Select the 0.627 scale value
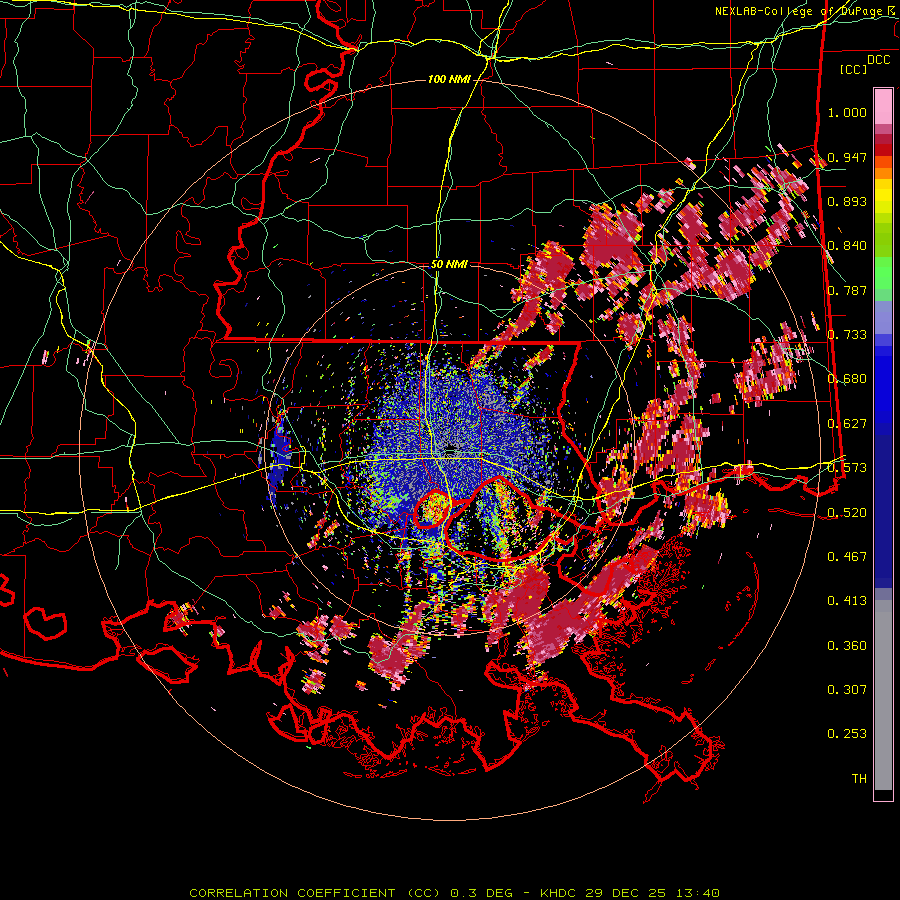 click(x=847, y=424)
